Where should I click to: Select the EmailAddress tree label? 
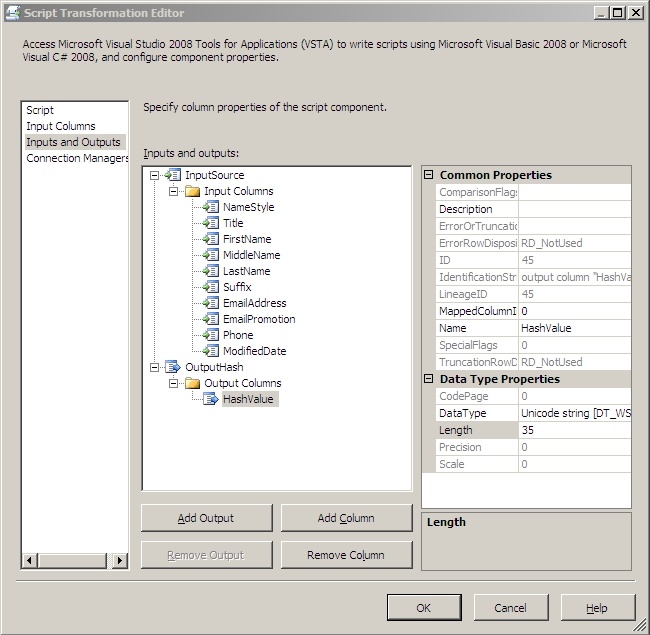coord(255,303)
